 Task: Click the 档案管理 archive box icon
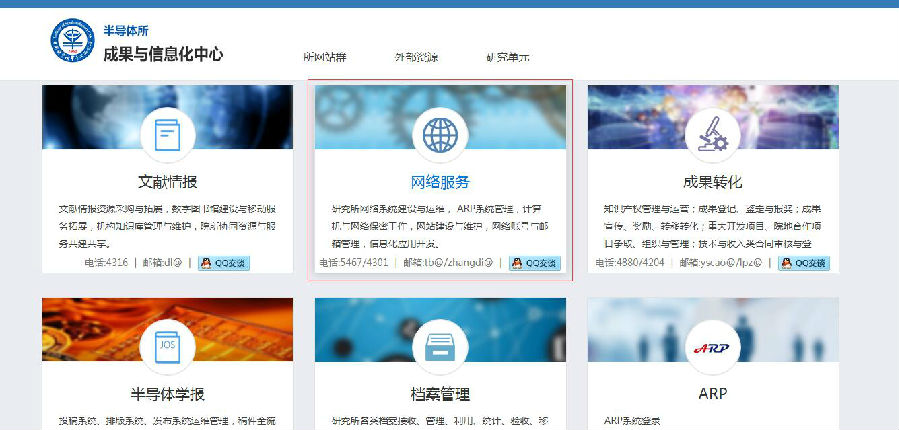pyautogui.click(x=440, y=346)
